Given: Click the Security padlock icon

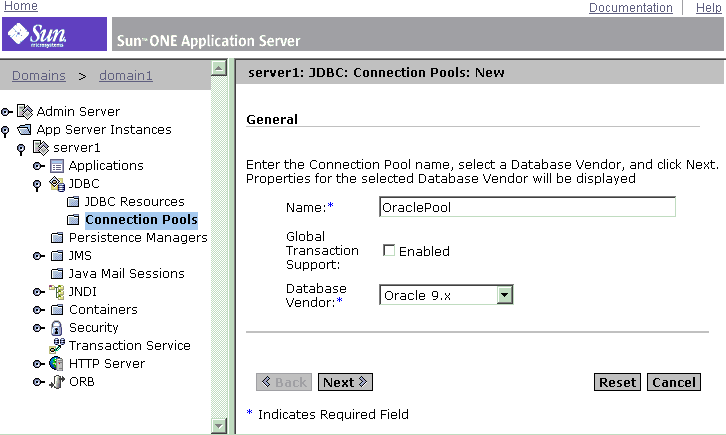Looking at the screenshot, I should tap(56, 328).
